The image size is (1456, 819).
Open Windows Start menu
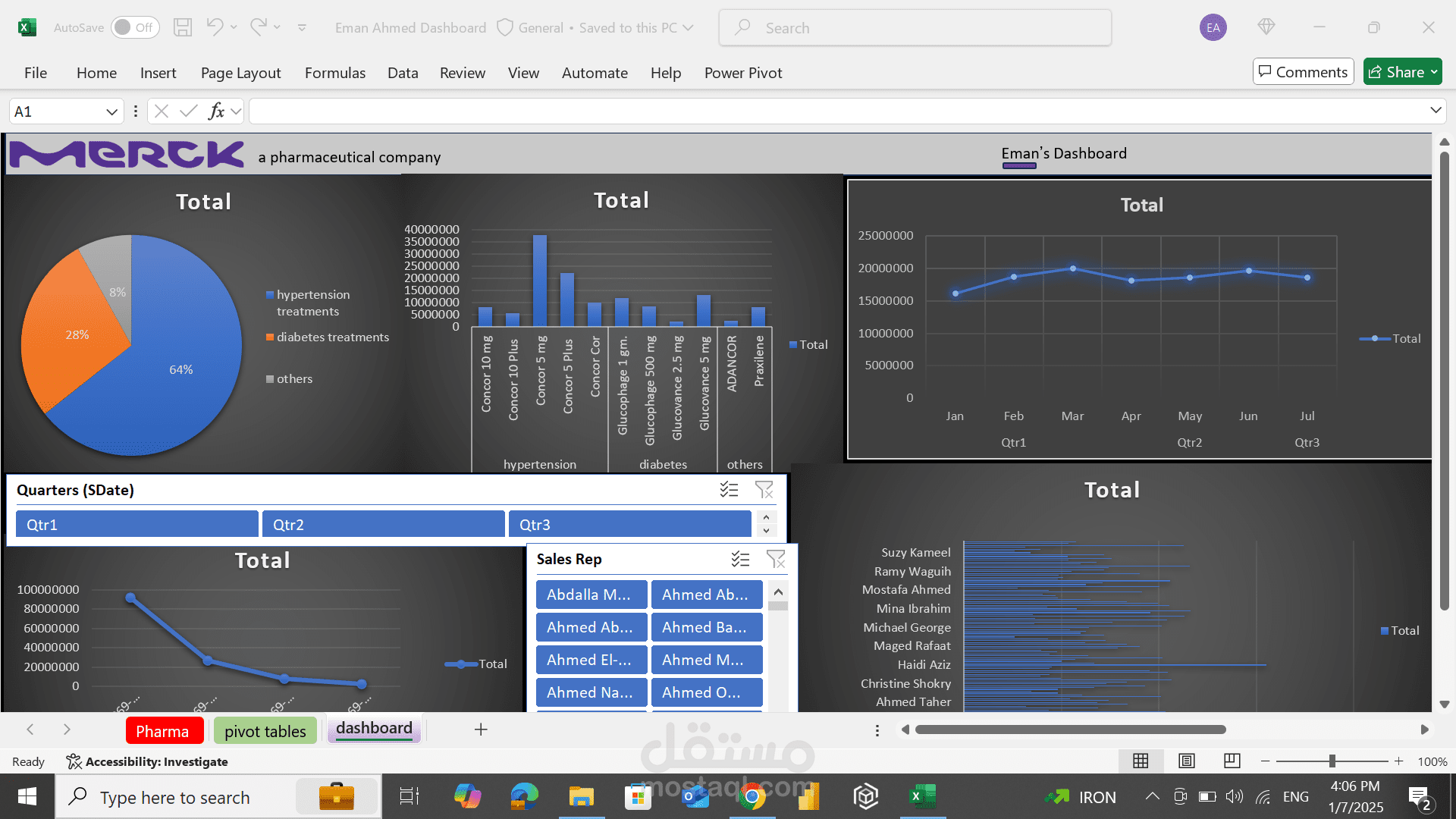coord(27,797)
